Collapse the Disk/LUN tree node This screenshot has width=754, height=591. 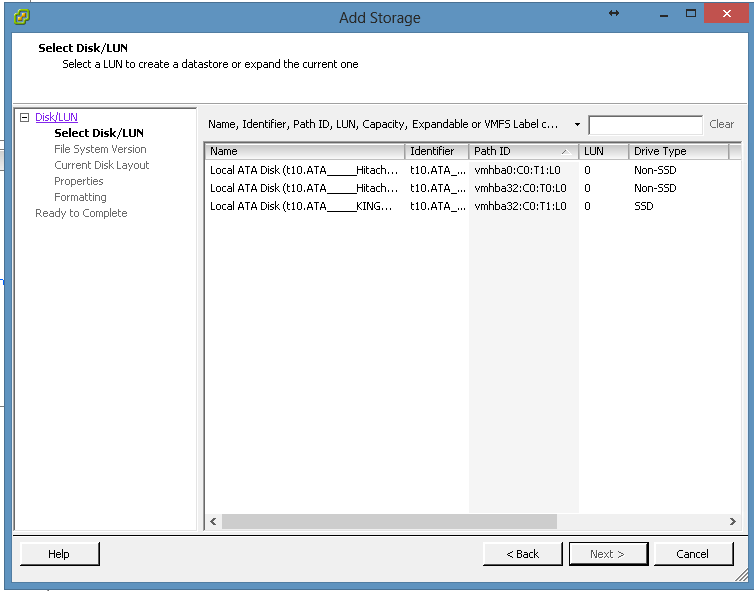pyautogui.click(x=25, y=118)
